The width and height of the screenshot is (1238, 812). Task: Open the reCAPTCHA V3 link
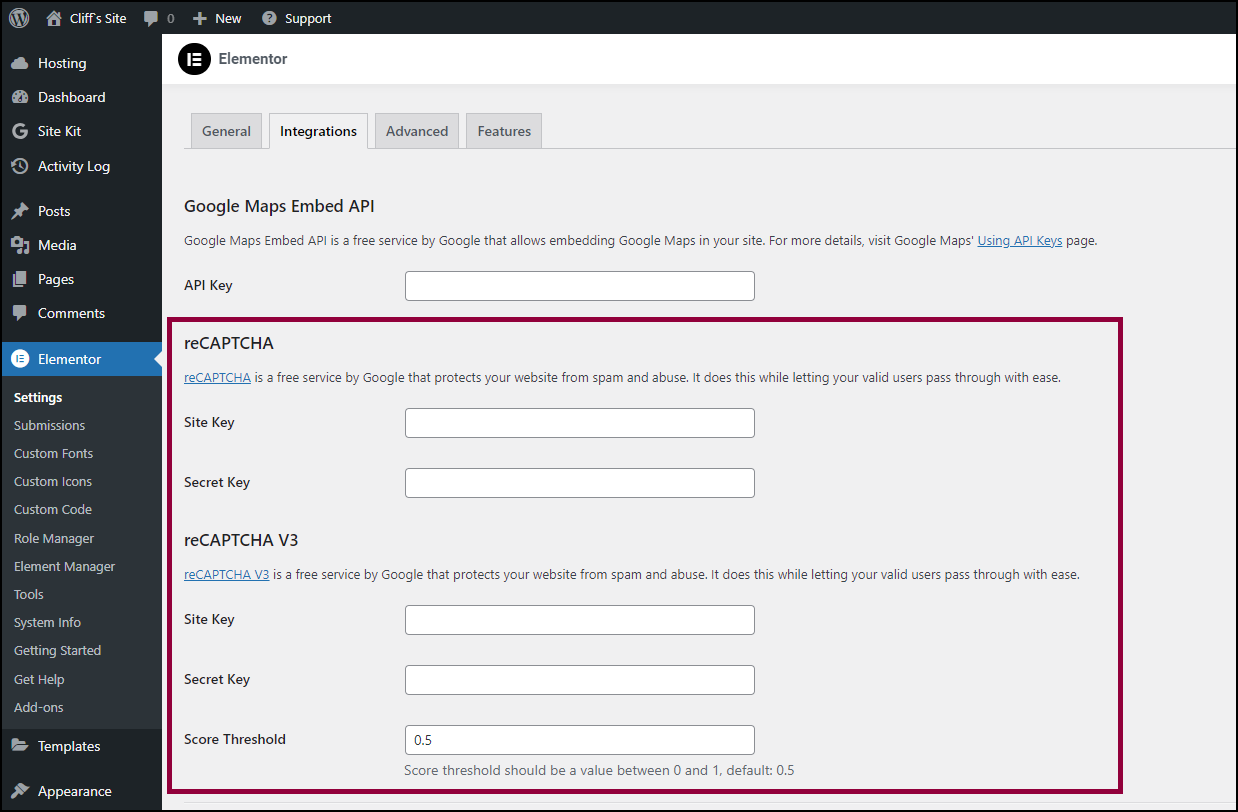[x=227, y=575]
